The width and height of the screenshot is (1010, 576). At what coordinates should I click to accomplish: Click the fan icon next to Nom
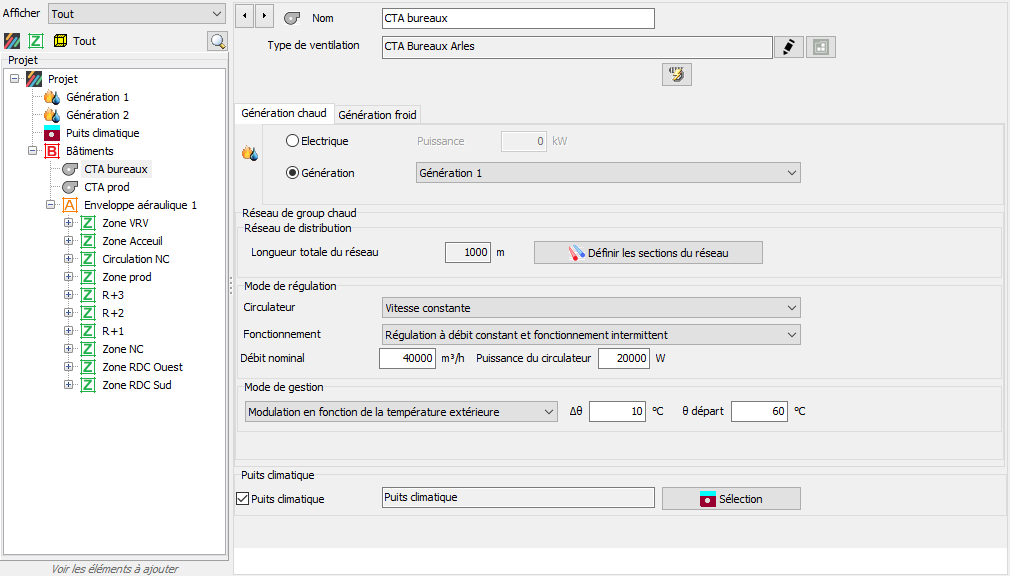pyautogui.click(x=292, y=19)
